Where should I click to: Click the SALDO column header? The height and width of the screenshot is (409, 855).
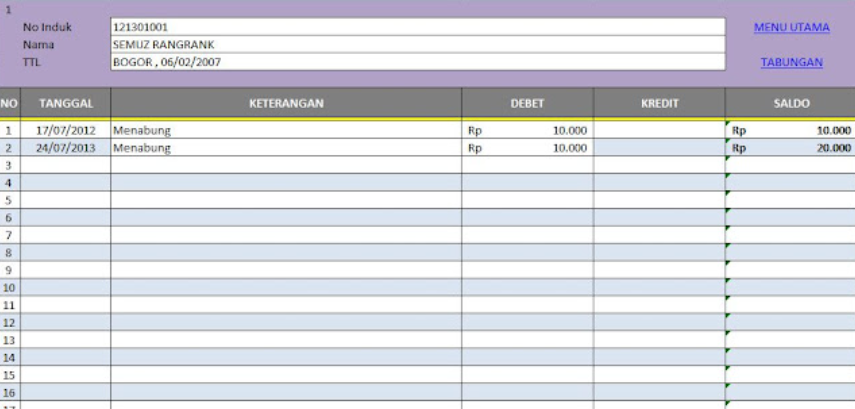pos(790,103)
